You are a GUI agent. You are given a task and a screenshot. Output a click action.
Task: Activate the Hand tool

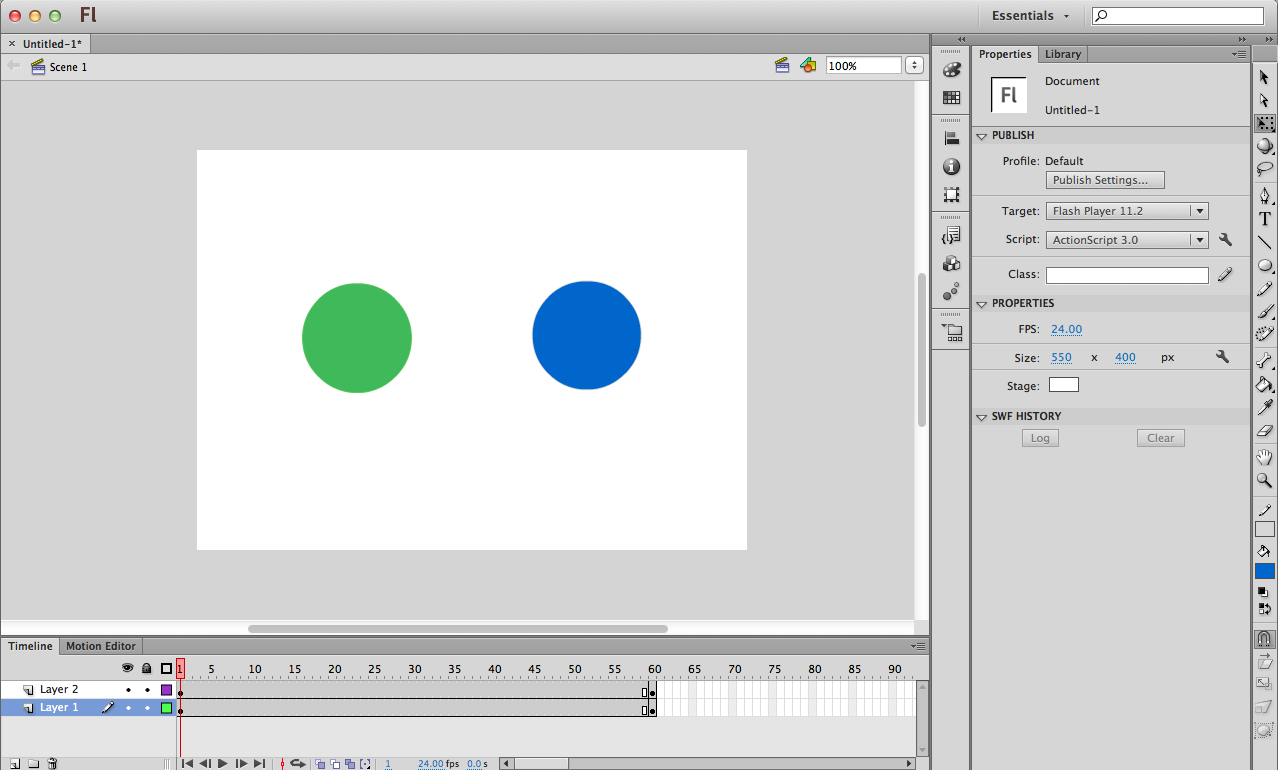(x=1265, y=457)
